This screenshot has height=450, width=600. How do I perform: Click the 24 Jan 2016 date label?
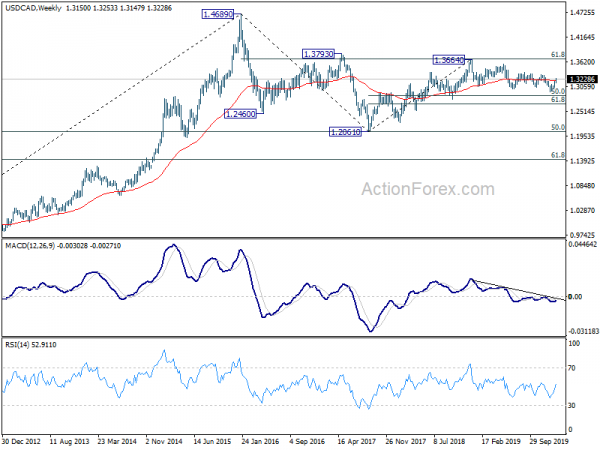point(260,441)
